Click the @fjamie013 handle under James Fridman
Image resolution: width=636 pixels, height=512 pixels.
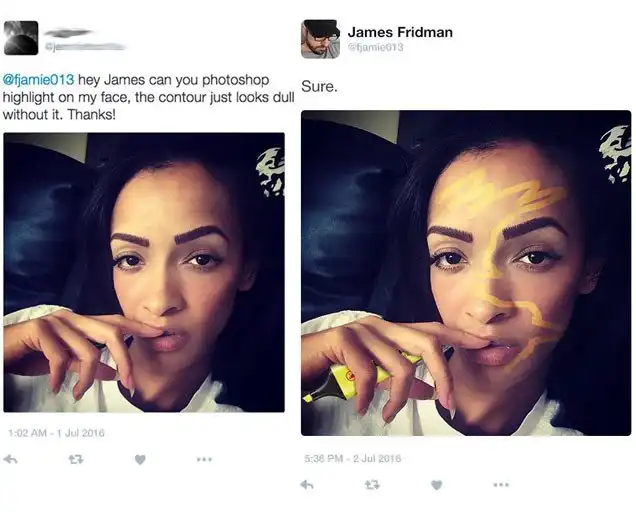tap(376, 47)
